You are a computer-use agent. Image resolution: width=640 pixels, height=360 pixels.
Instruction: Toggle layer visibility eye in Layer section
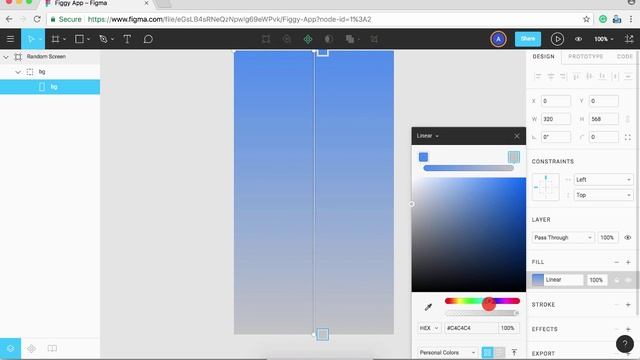coord(628,238)
